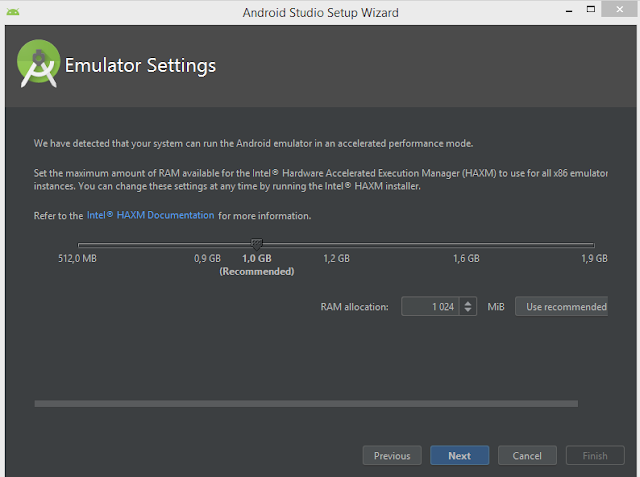Screen dimensions: 640x477
Task: Click the 1,0 GB recommended label
Action: click(257, 265)
